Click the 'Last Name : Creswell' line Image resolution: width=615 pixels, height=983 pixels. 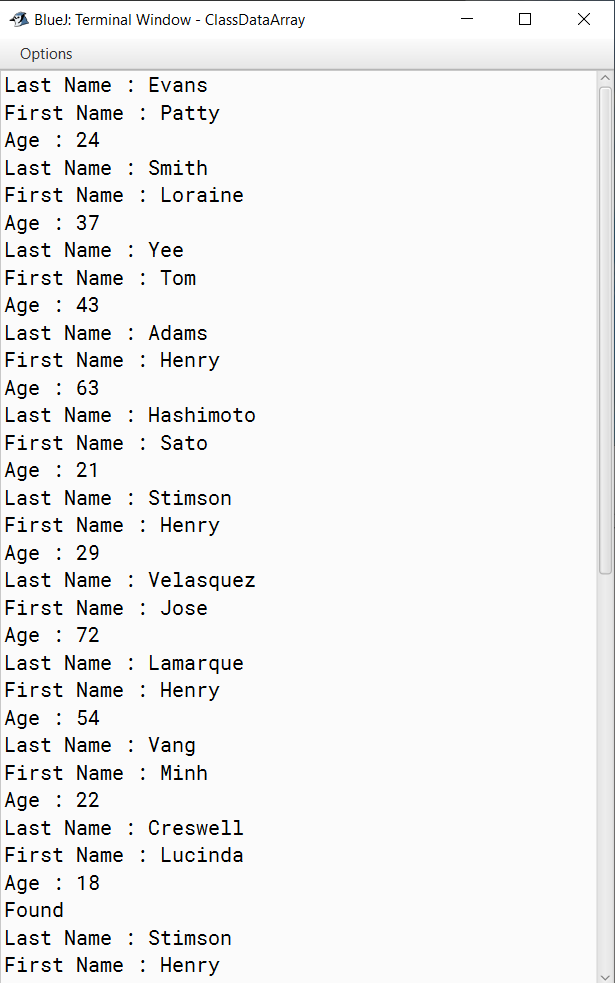124,828
